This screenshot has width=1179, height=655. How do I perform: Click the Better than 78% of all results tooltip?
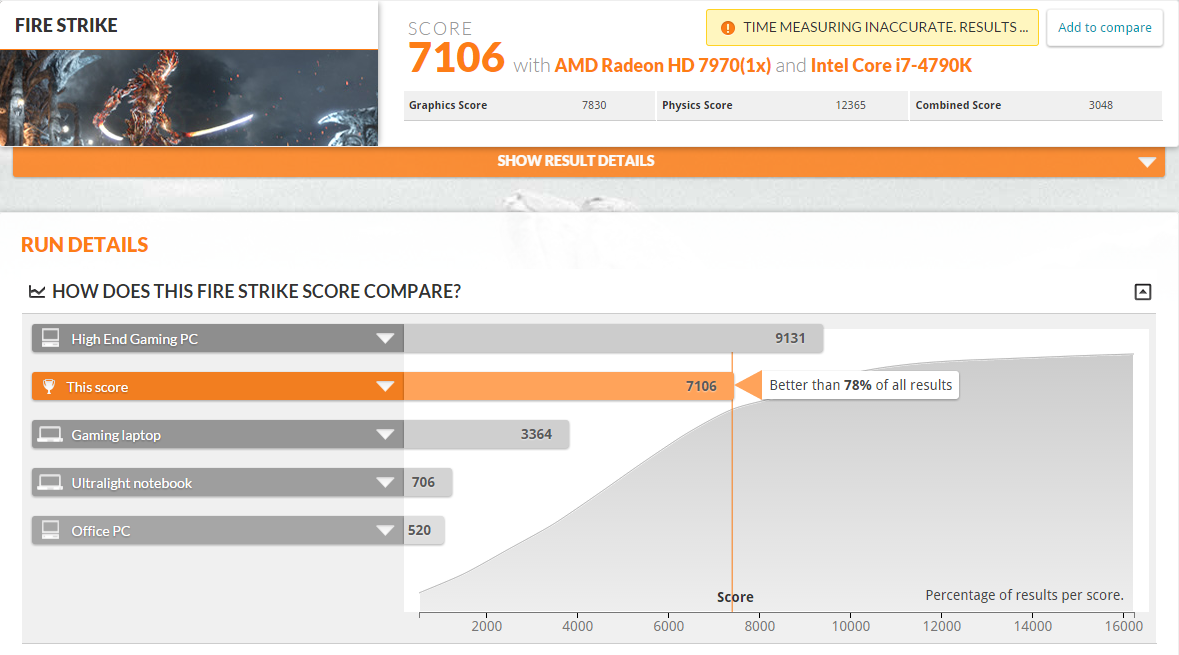861,385
